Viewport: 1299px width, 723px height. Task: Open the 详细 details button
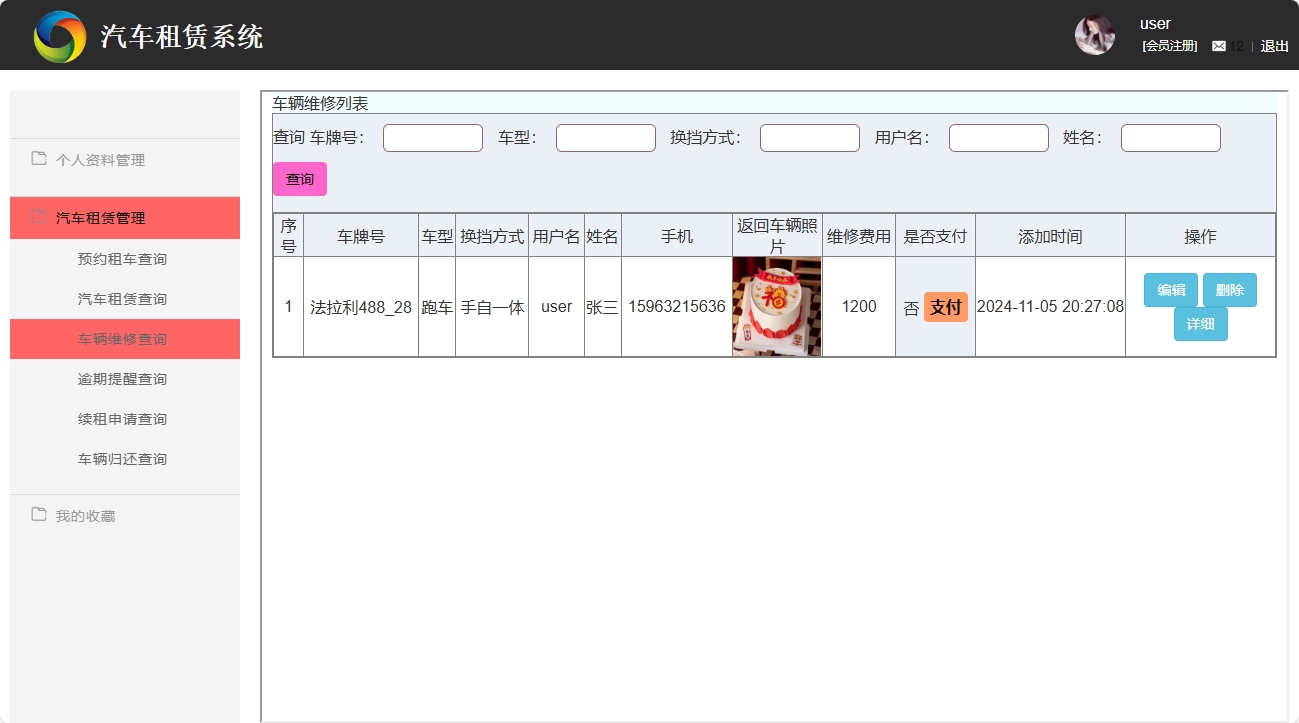[1200, 324]
